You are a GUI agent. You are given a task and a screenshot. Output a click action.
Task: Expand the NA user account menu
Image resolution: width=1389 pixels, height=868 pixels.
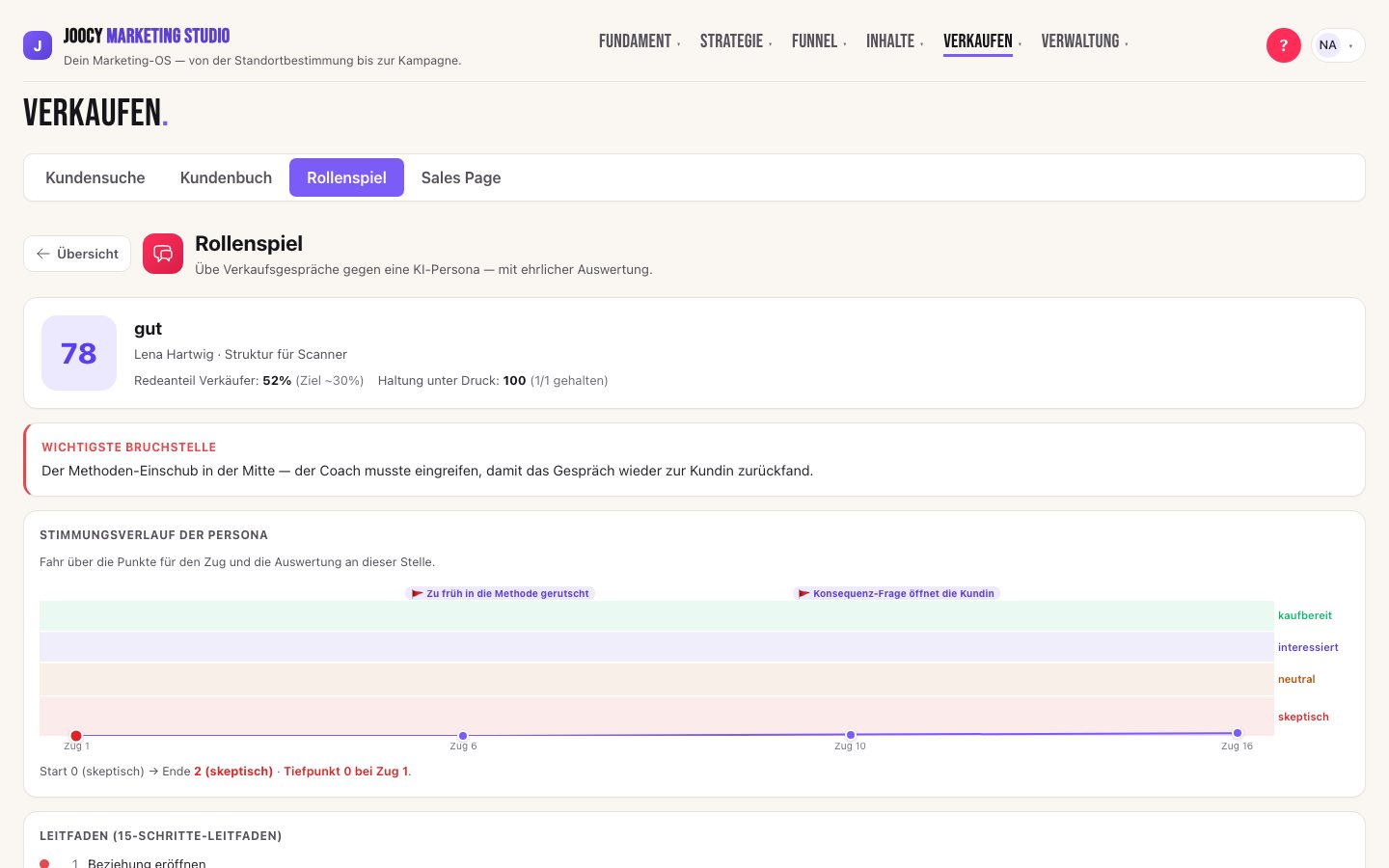[x=1338, y=45]
